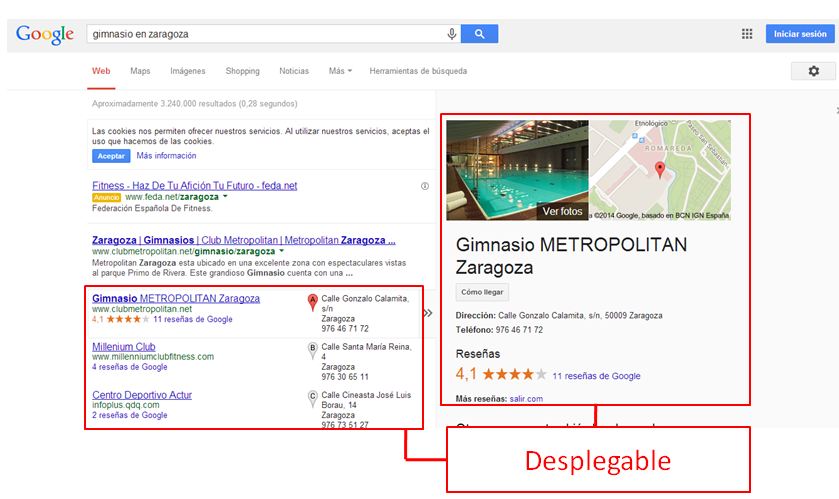Switch to the Shopping tab

pos(242,71)
